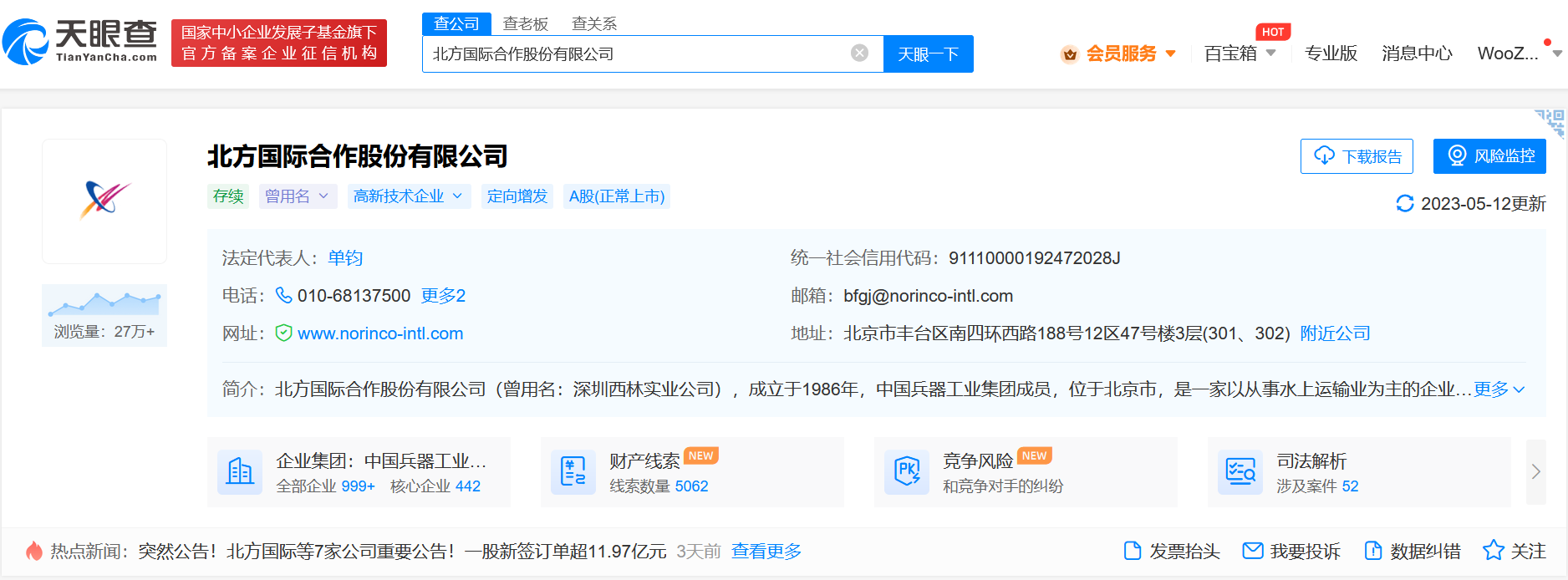1568x580 pixels.
Task: Expand the company intro with 更多
Action: coord(1499,389)
